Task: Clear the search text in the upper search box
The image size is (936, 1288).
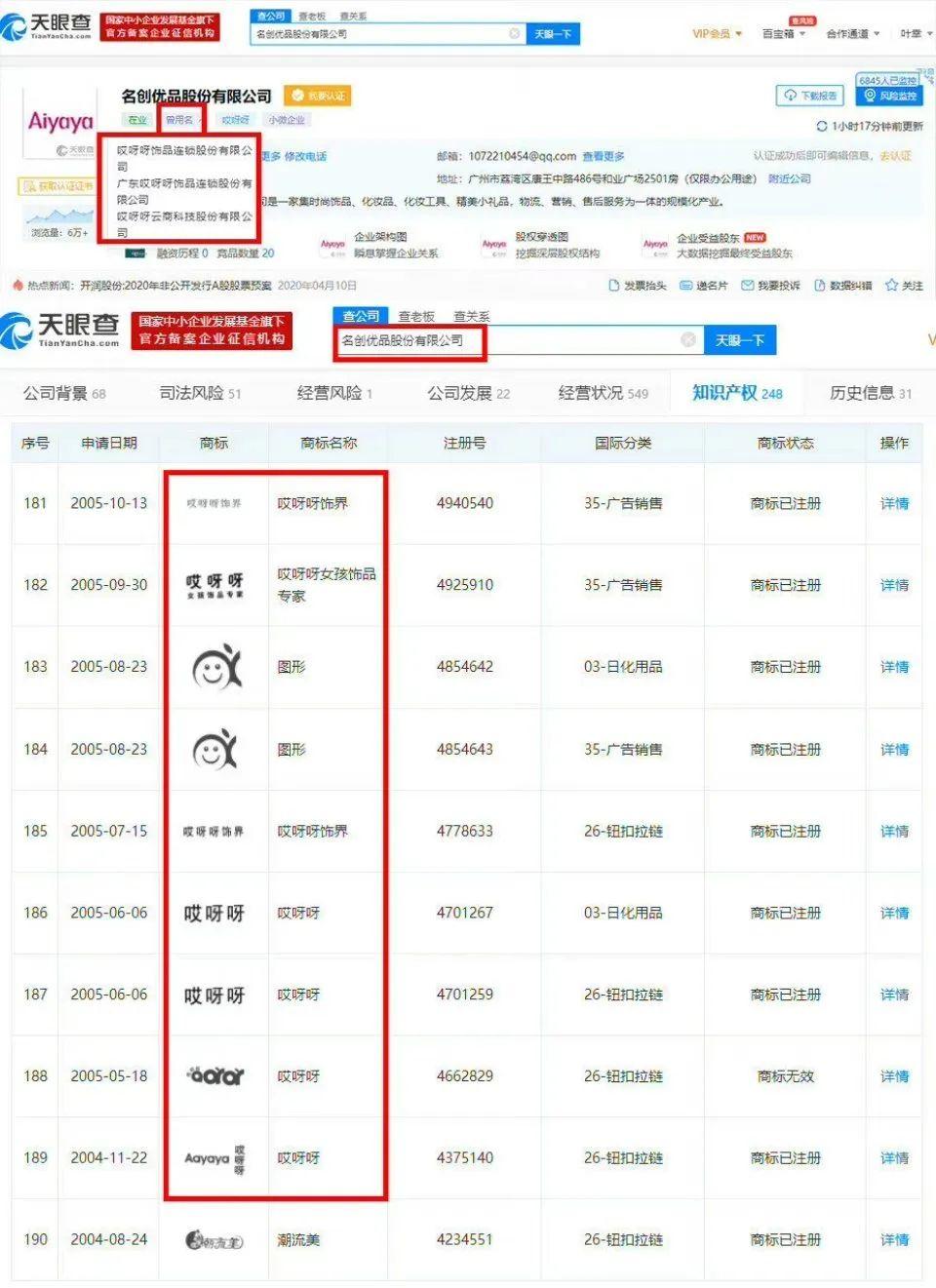Action: coord(515,34)
